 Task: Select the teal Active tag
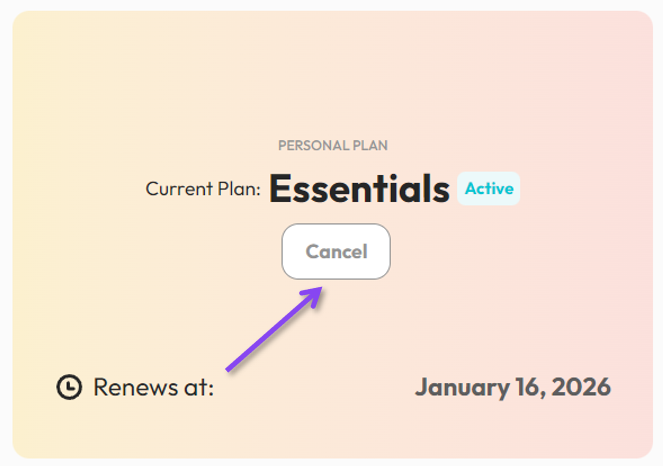pyautogui.click(x=489, y=188)
